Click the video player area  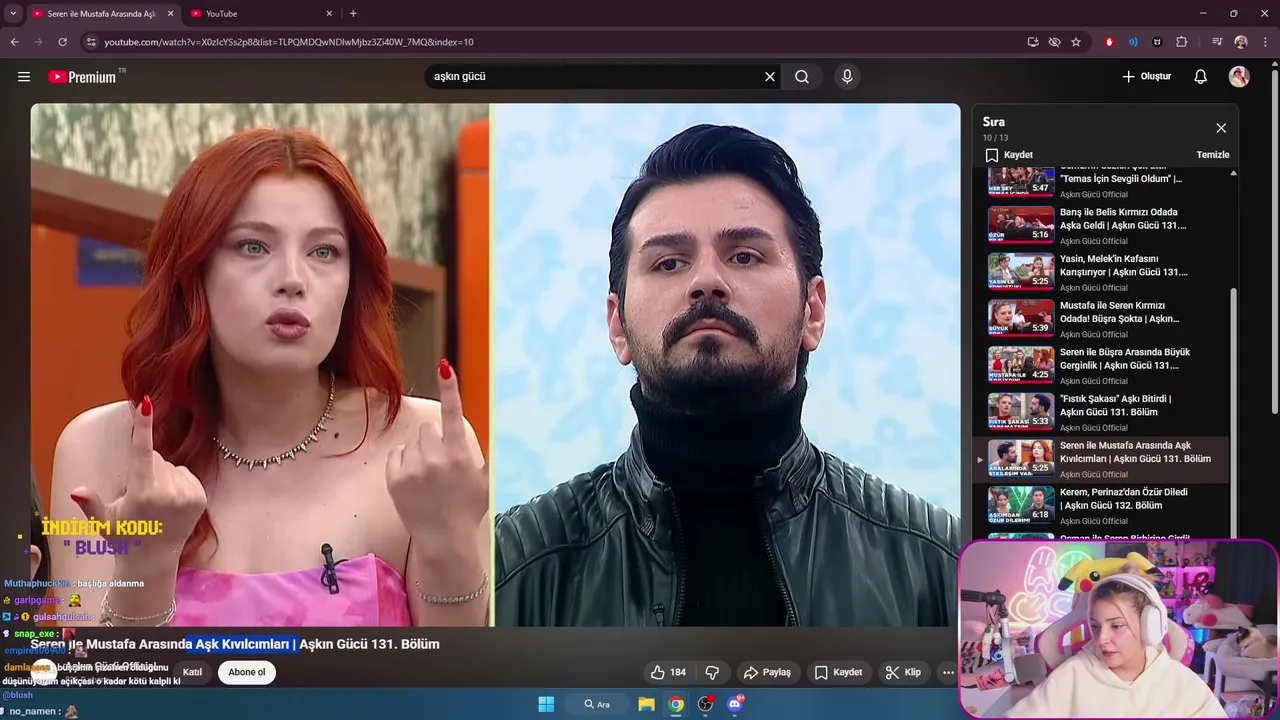pyautogui.click(x=495, y=365)
